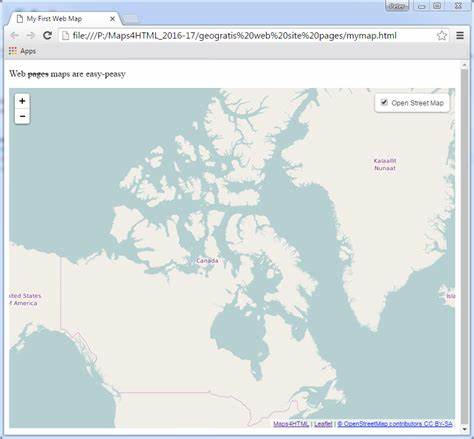Click the file page icon in address bar
Image resolution: width=474 pixels, height=439 pixels.
[66, 35]
